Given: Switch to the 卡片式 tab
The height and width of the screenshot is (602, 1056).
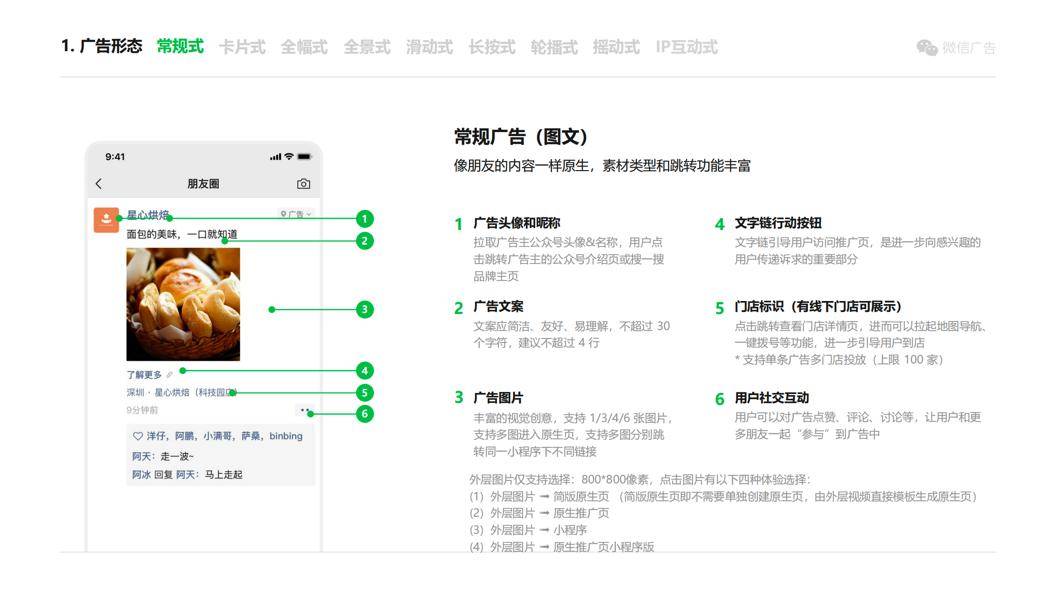Looking at the screenshot, I should click(242, 46).
